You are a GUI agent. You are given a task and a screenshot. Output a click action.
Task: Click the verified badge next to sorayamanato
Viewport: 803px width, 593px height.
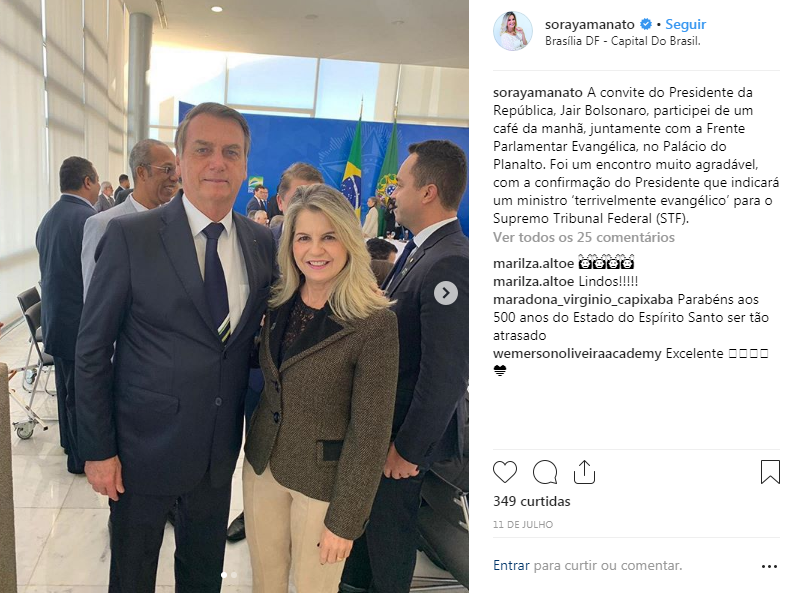click(x=646, y=24)
